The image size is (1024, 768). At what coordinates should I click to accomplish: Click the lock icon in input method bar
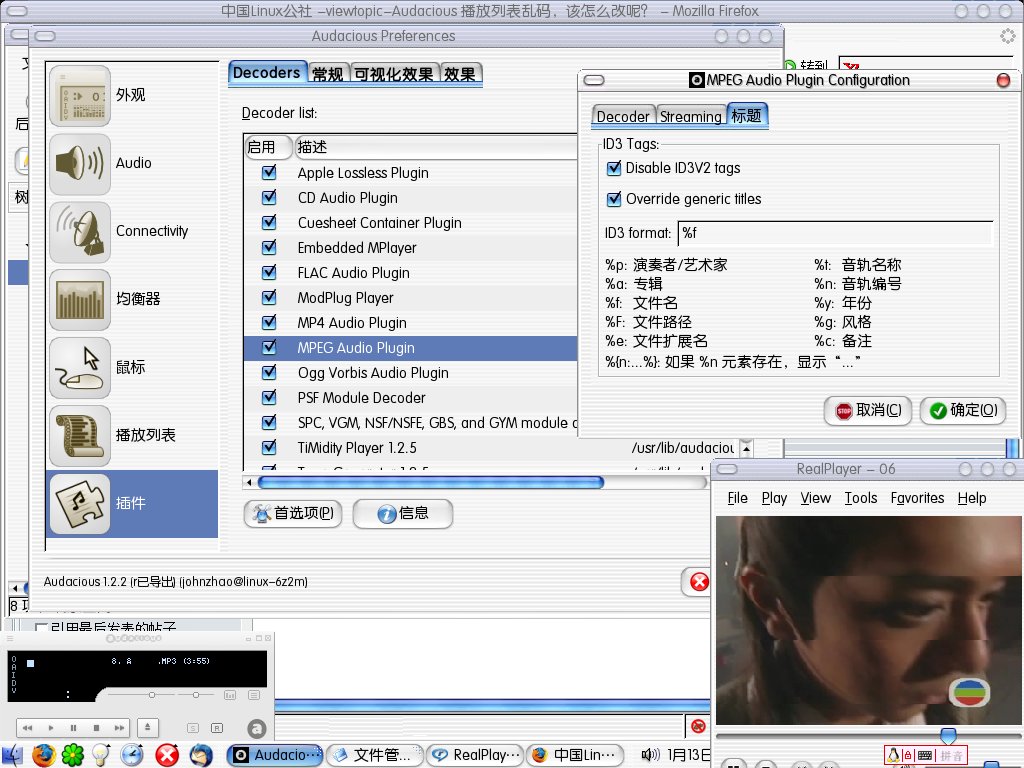click(908, 756)
